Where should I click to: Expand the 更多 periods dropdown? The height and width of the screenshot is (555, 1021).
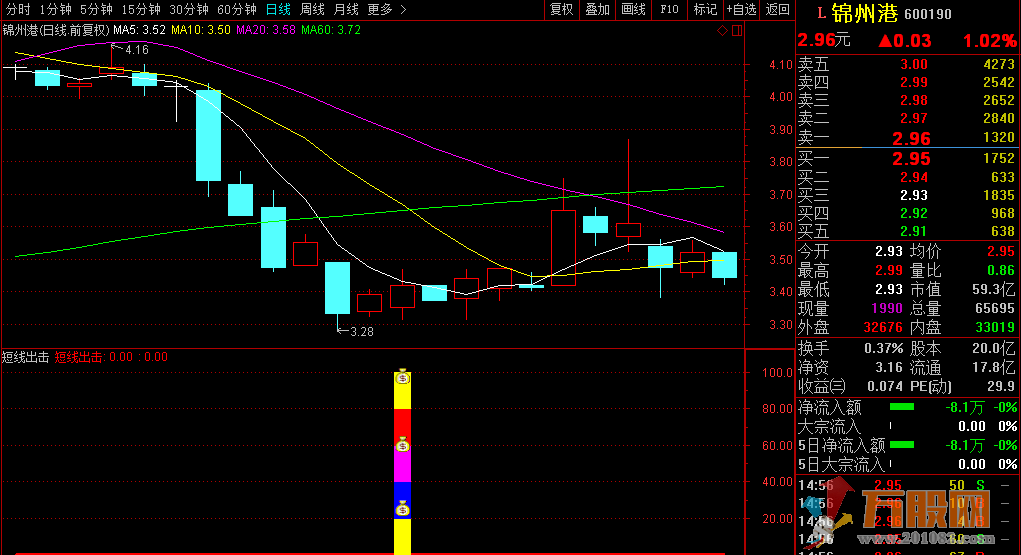point(387,9)
